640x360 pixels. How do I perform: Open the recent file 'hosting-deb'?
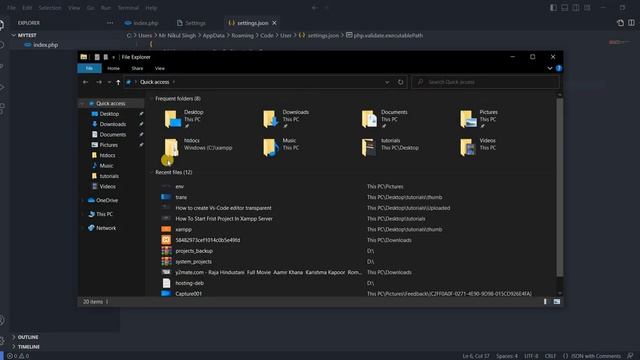click(x=189, y=283)
